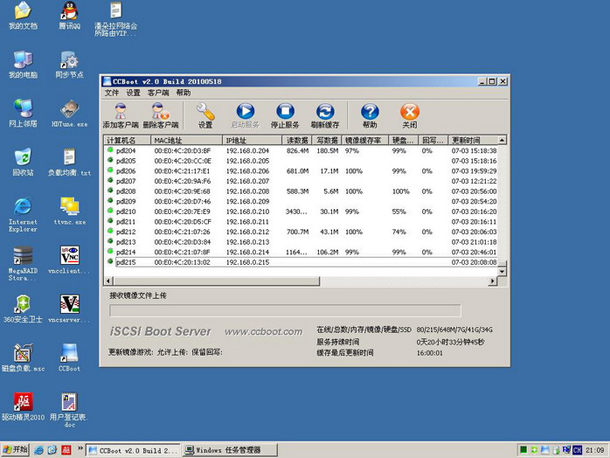Click the list's scroll down arrow
Viewport: 610px width, 458px height.
pos(502,271)
